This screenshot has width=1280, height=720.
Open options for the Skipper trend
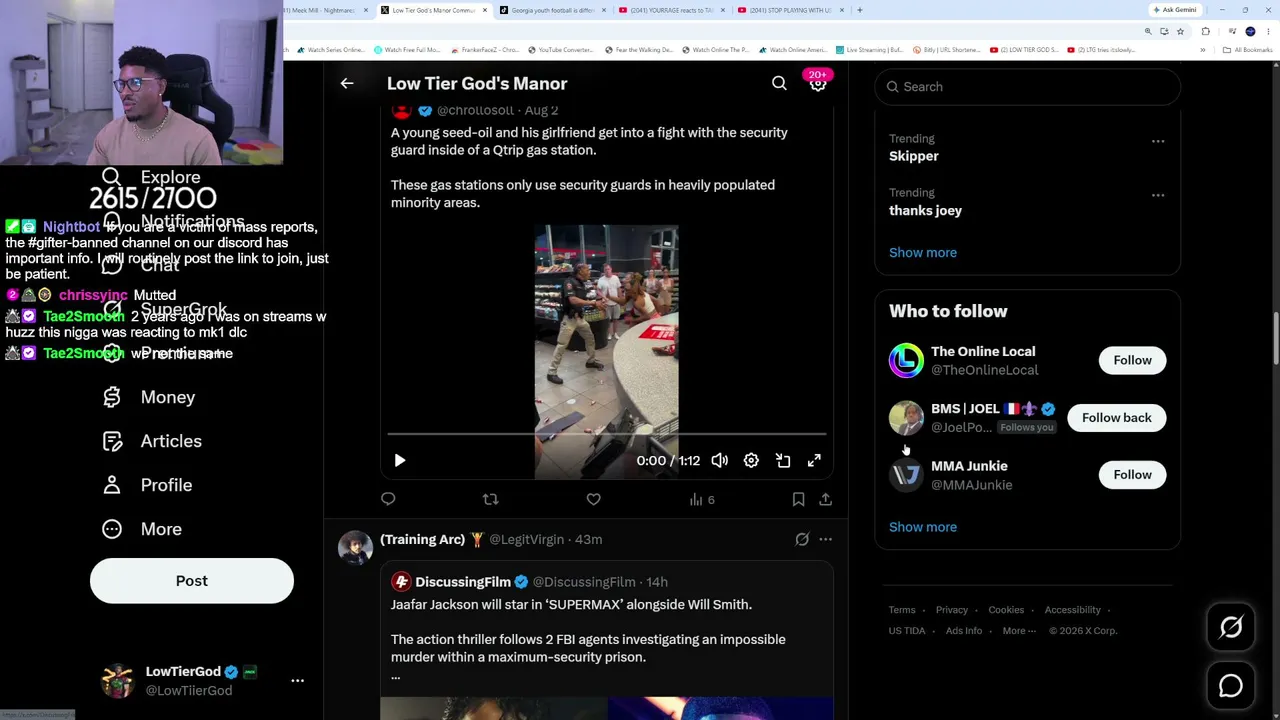(1158, 141)
